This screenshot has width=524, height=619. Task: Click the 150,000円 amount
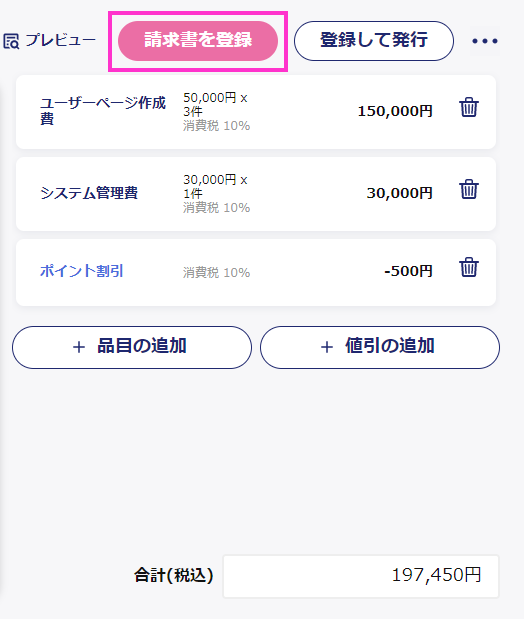pyautogui.click(x=395, y=111)
